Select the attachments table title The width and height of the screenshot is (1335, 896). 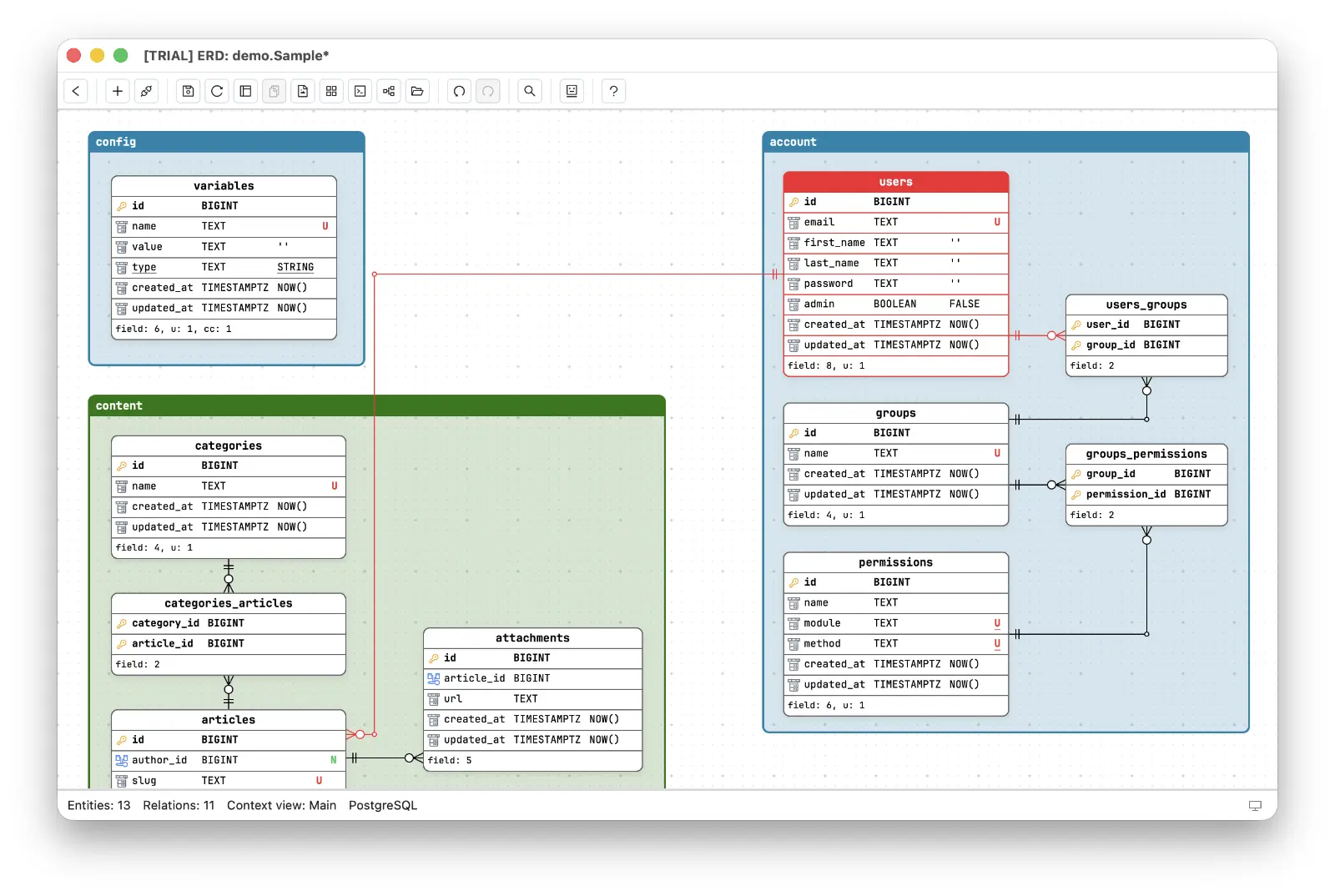click(x=532, y=638)
